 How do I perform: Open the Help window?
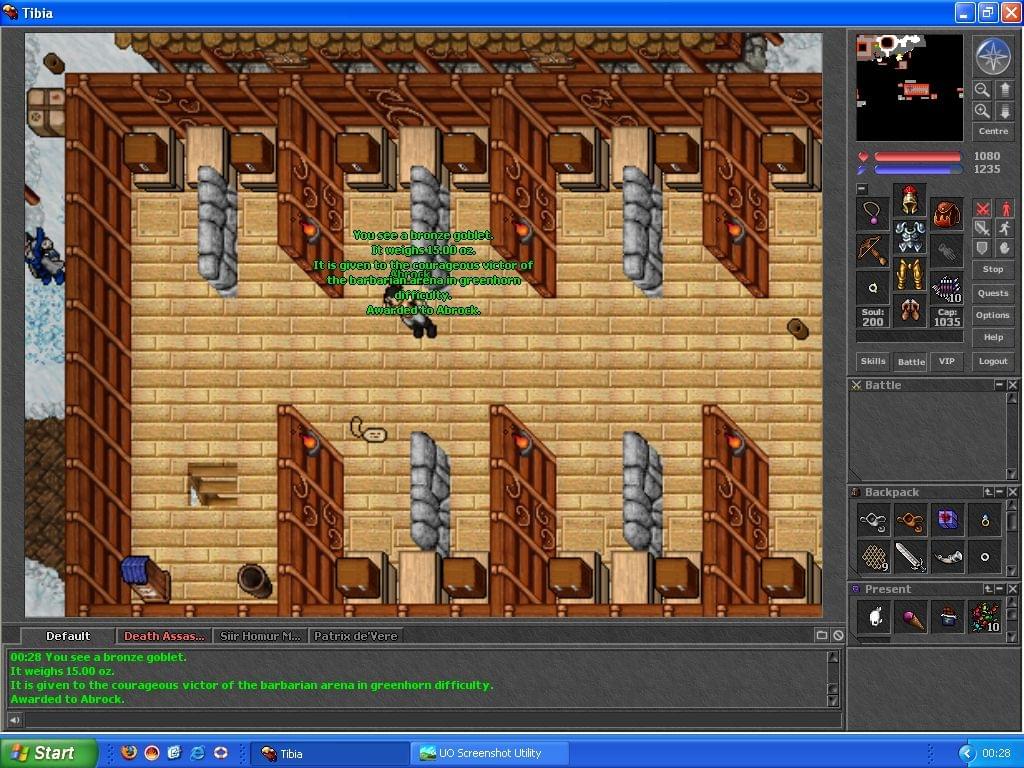click(993, 338)
